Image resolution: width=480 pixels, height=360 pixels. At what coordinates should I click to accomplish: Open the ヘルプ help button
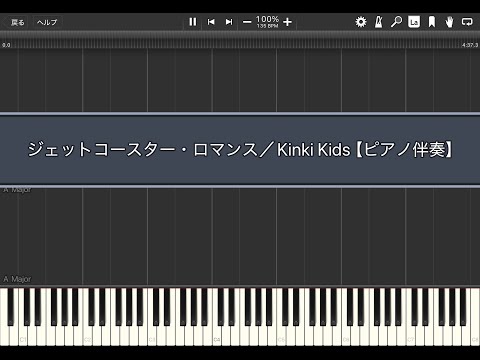(x=47, y=22)
